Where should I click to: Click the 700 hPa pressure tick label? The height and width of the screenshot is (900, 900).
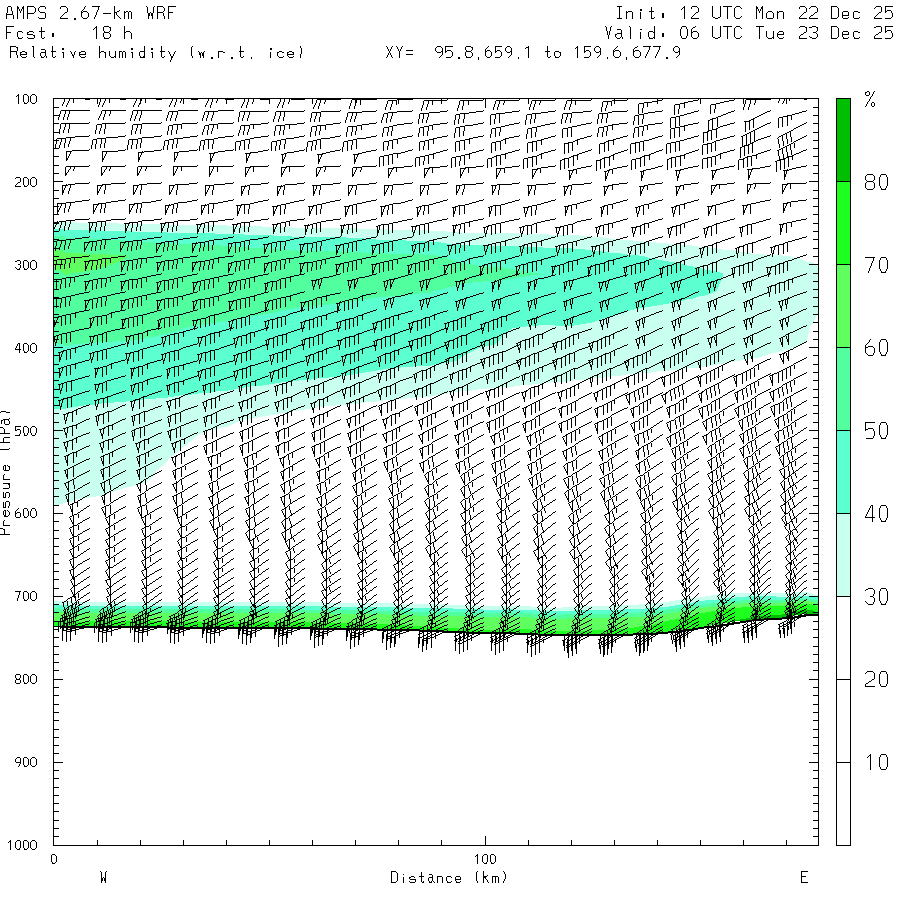[26, 596]
